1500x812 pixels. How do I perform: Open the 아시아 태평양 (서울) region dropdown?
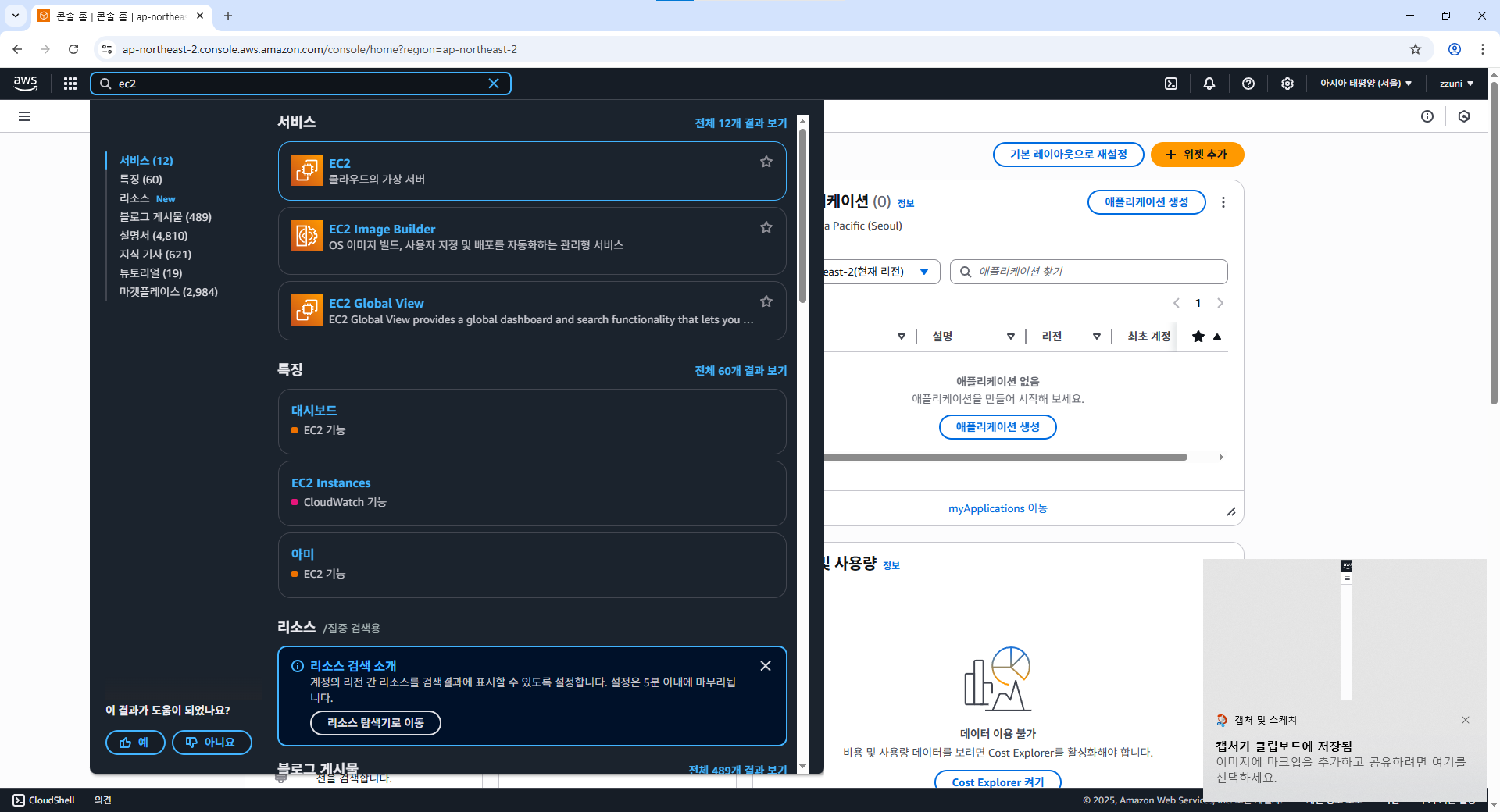[x=1366, y=84]
